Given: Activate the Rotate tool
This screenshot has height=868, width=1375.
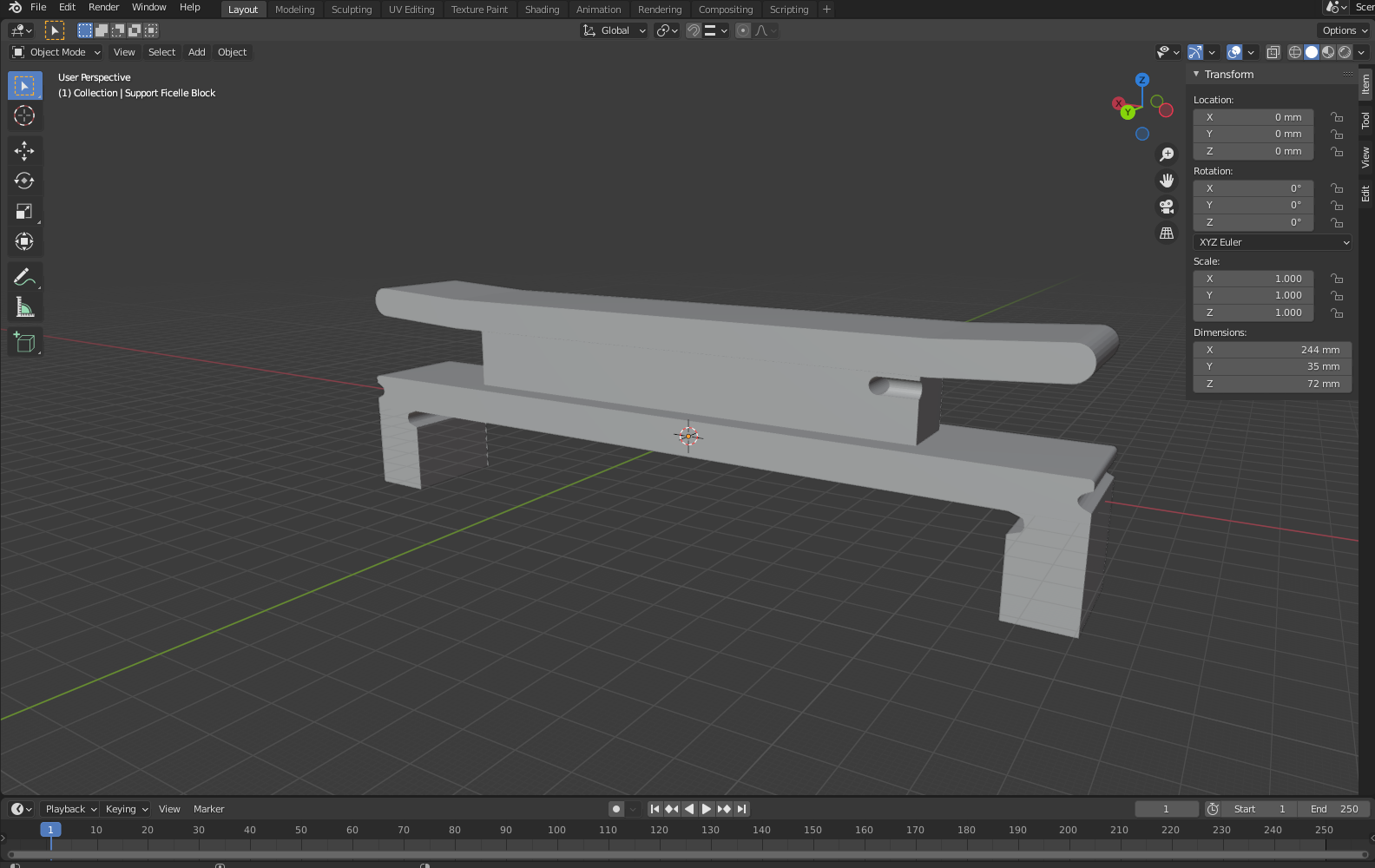Looking at the screenshot, I should [24, 181].
